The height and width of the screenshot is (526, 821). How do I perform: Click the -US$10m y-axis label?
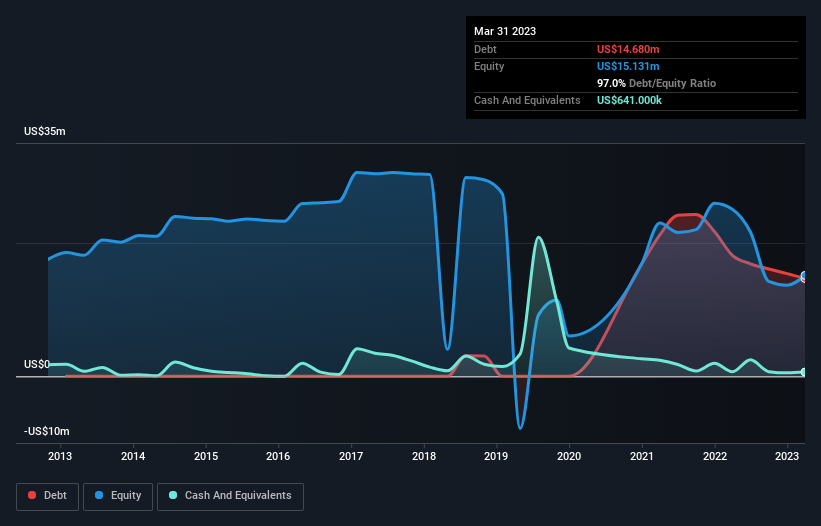pyautogui.click(x=47, y=431)
